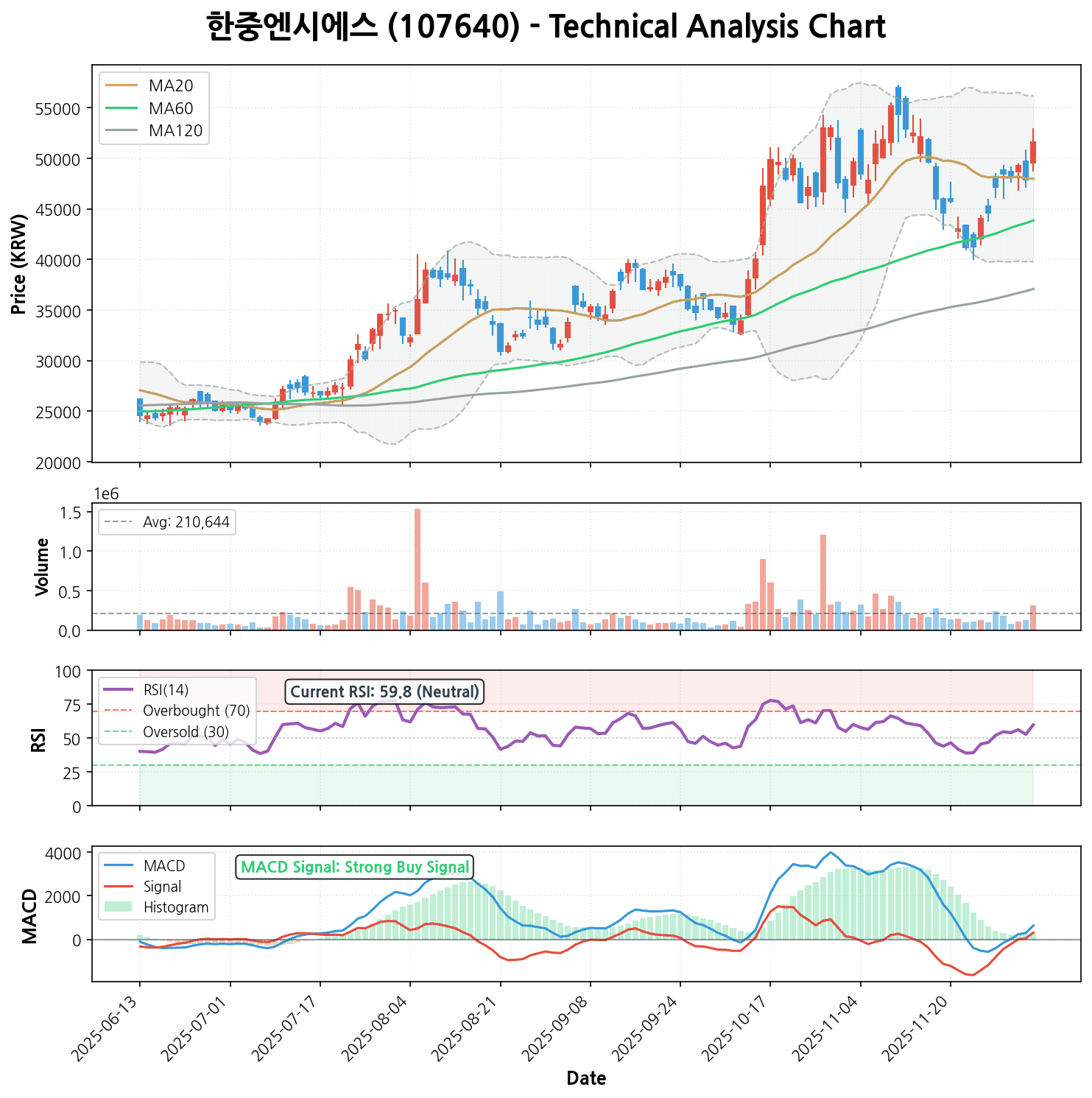Screen dimensions: 1092x1098
Task: Click the 2025-06-13 date tick label
Action: pyautogui.click(x=108, y=1027)
